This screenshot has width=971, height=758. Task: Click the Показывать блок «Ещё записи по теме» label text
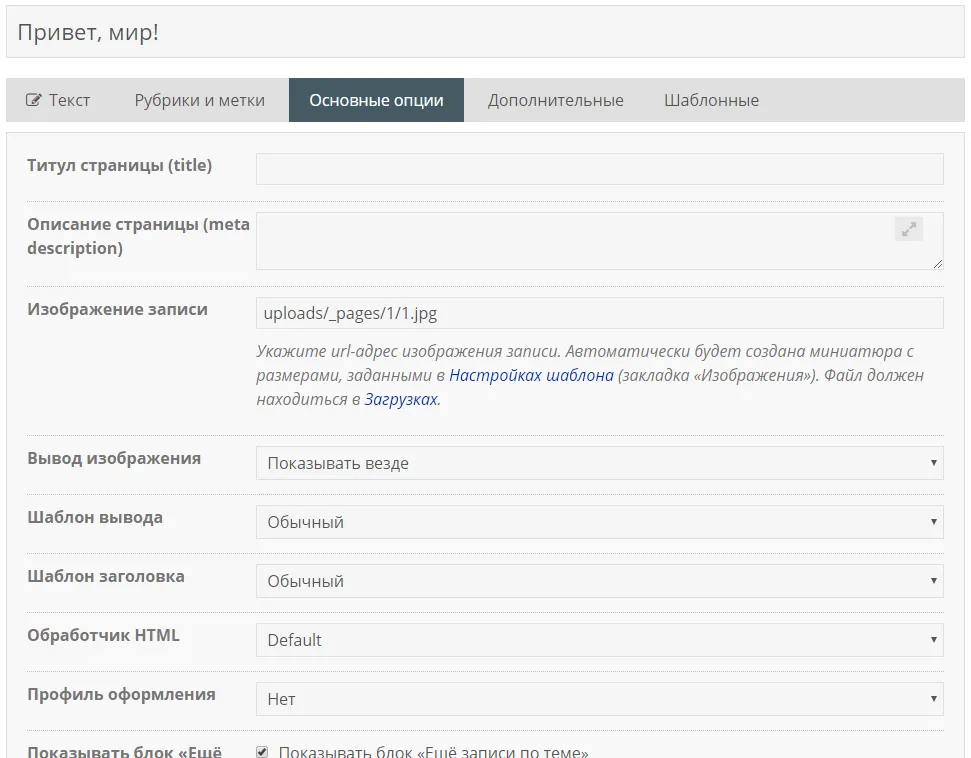[x=433, y=752]
